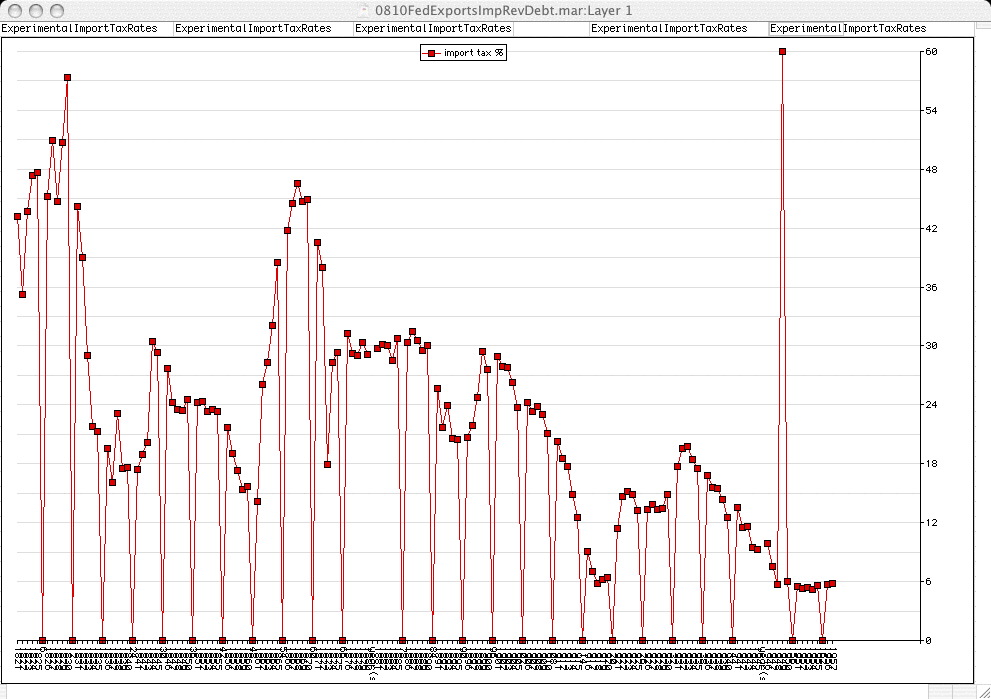Click the third ExperimentalImportTaxRates column header
Screen dimensions: 991x699
[x=433, y=29]
